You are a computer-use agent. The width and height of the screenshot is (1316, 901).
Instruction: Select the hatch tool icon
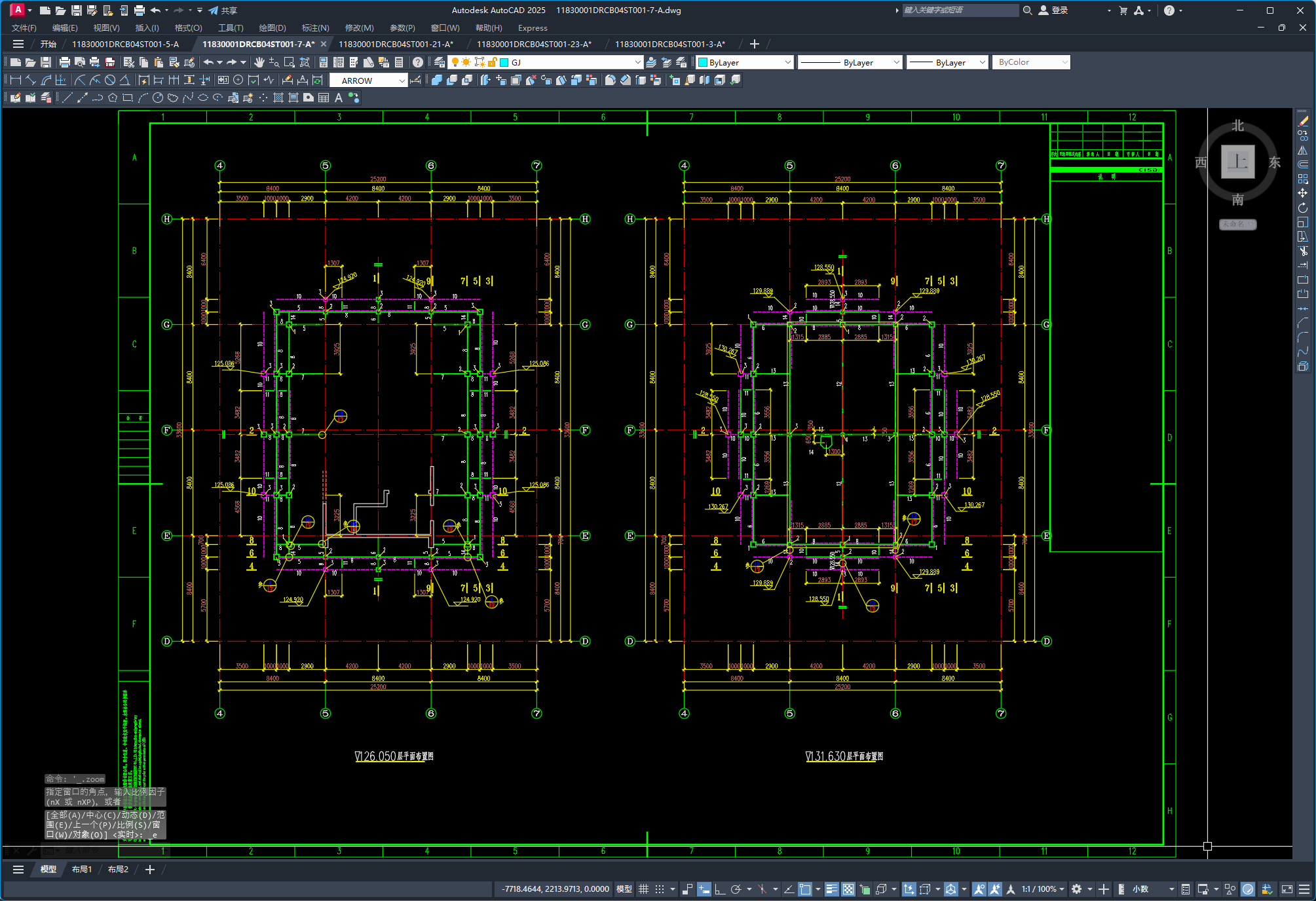click(278, 98)
